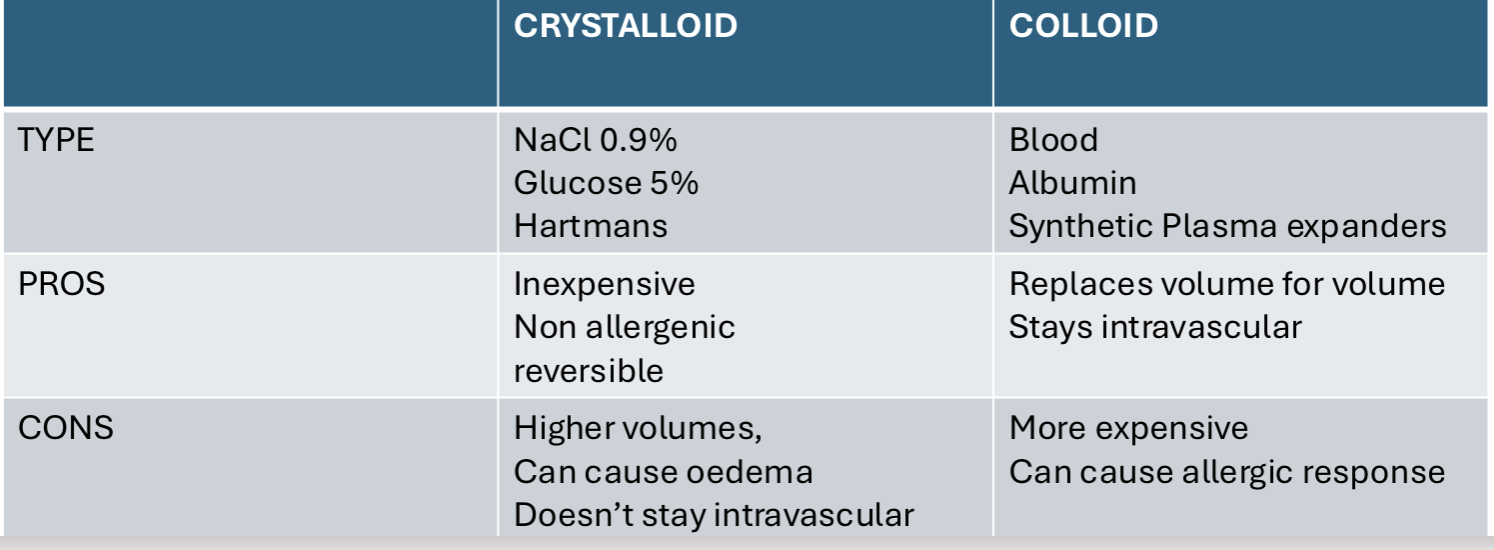1494x550 pixels.
Task: Click "Replaces volume for volume" text
Action: pyautogui.click(x=1227, y=284)
